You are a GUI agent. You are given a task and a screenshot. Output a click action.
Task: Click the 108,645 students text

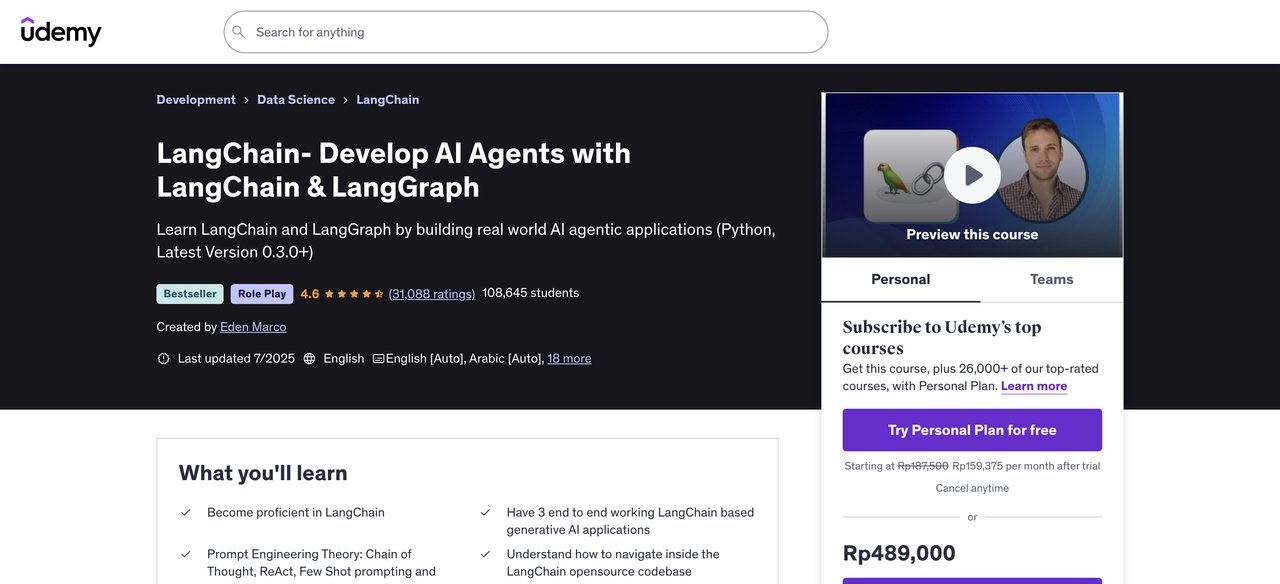pos(530,293)
